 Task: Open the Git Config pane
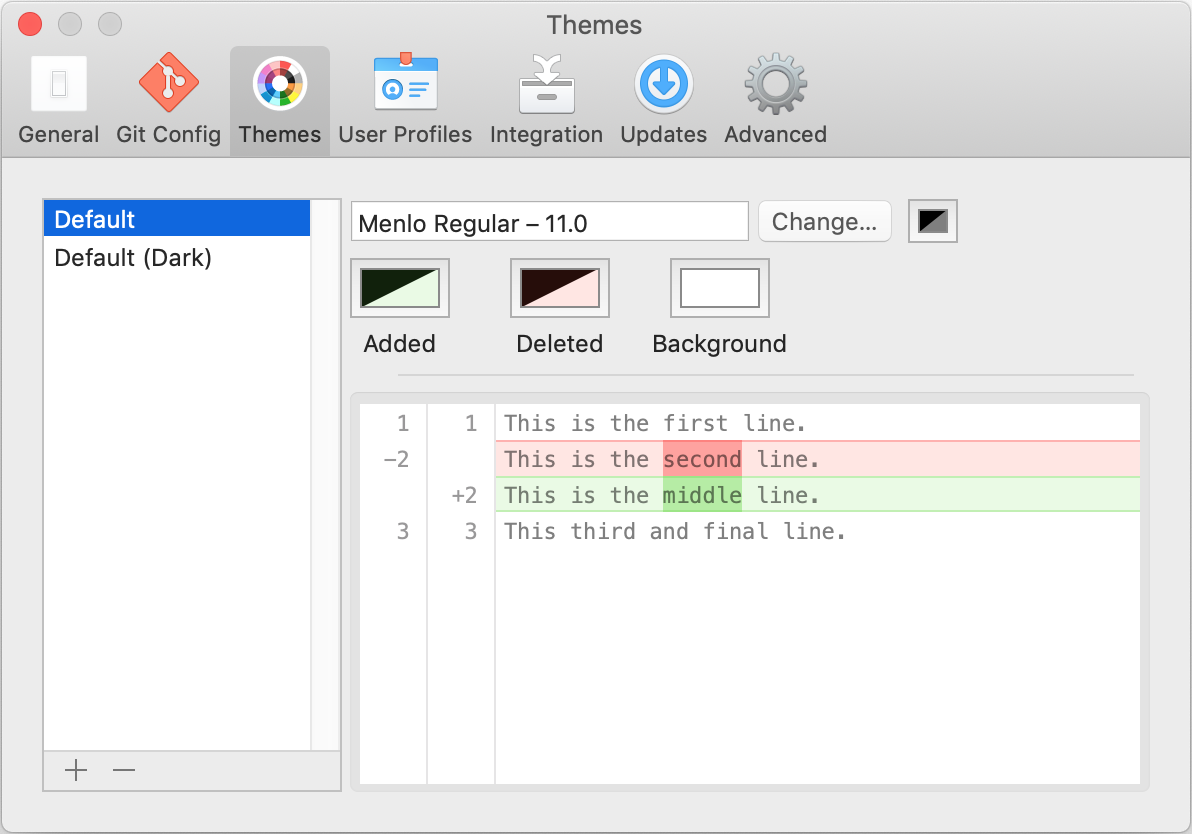(168, 100)
